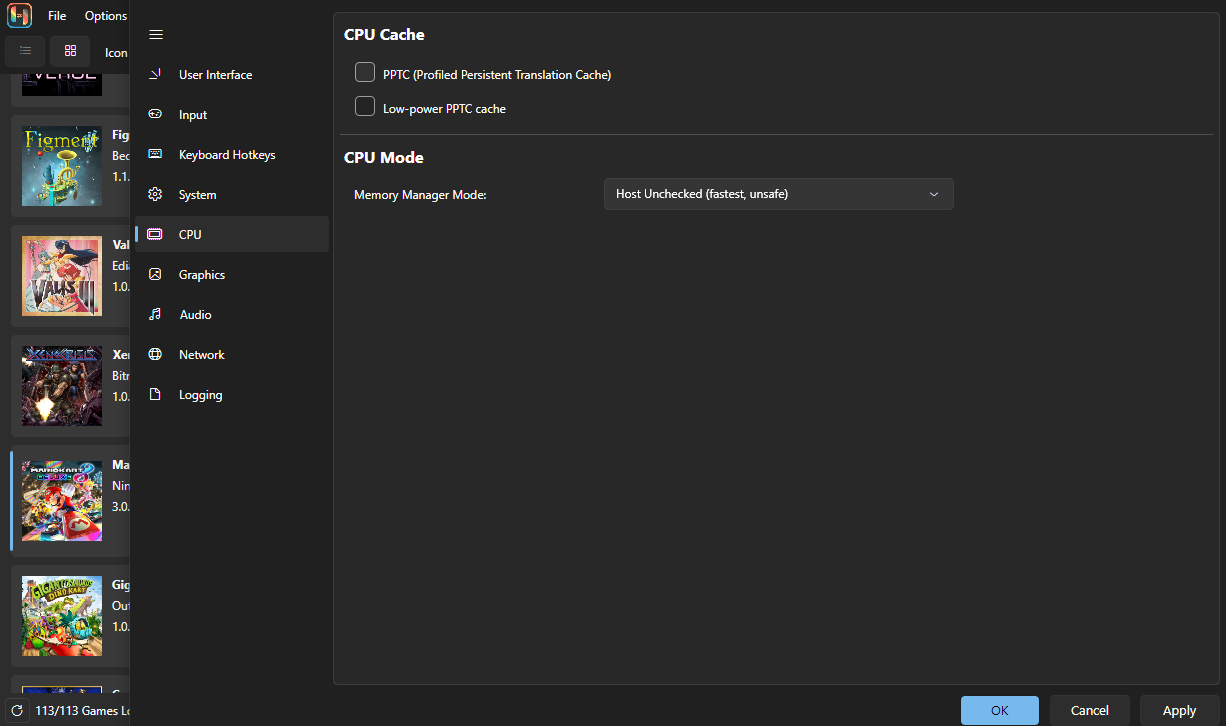
Task: Open the Audio music note icon
Action: [155, 315]
